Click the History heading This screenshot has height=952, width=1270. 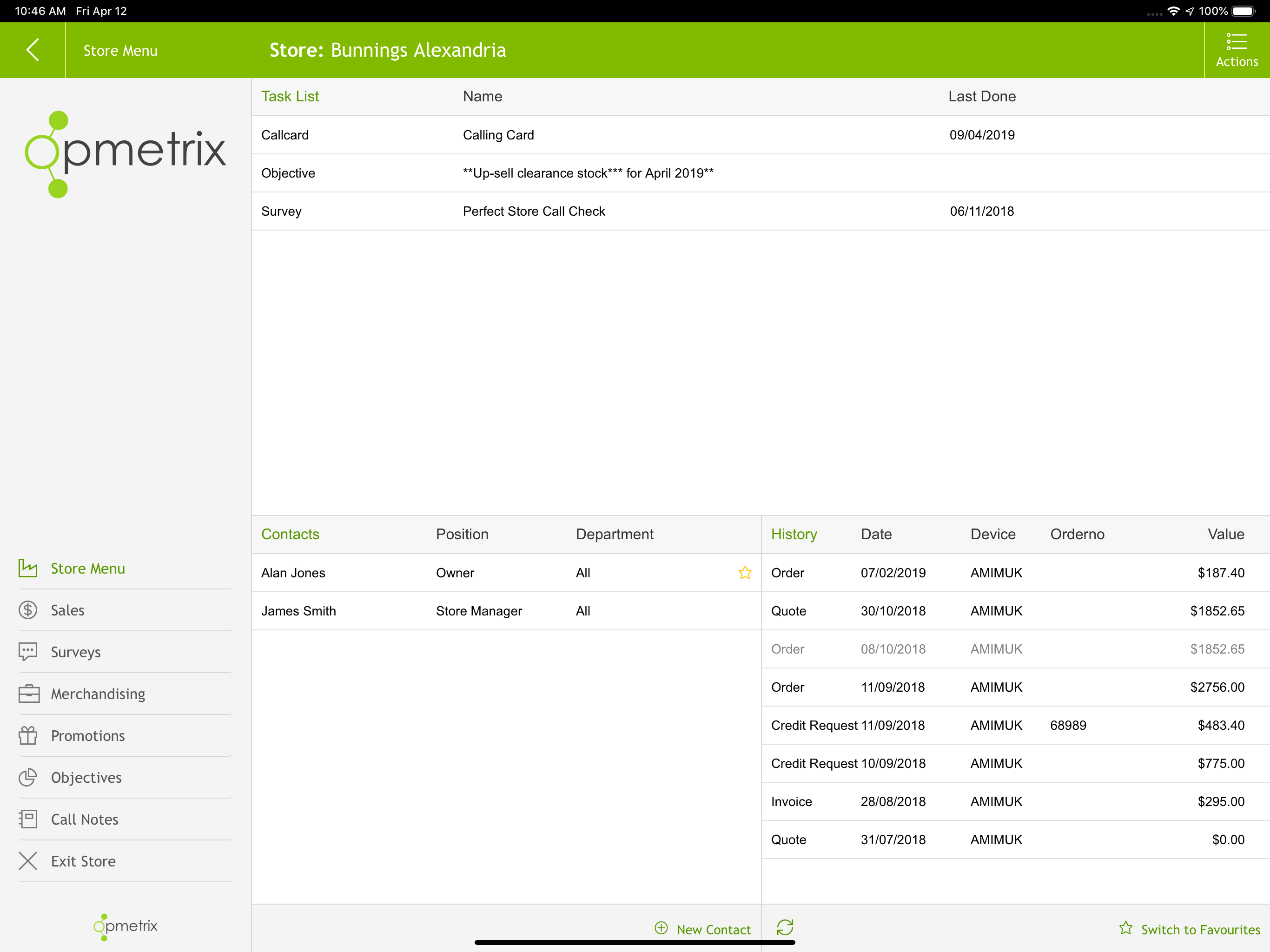[794, 534]
